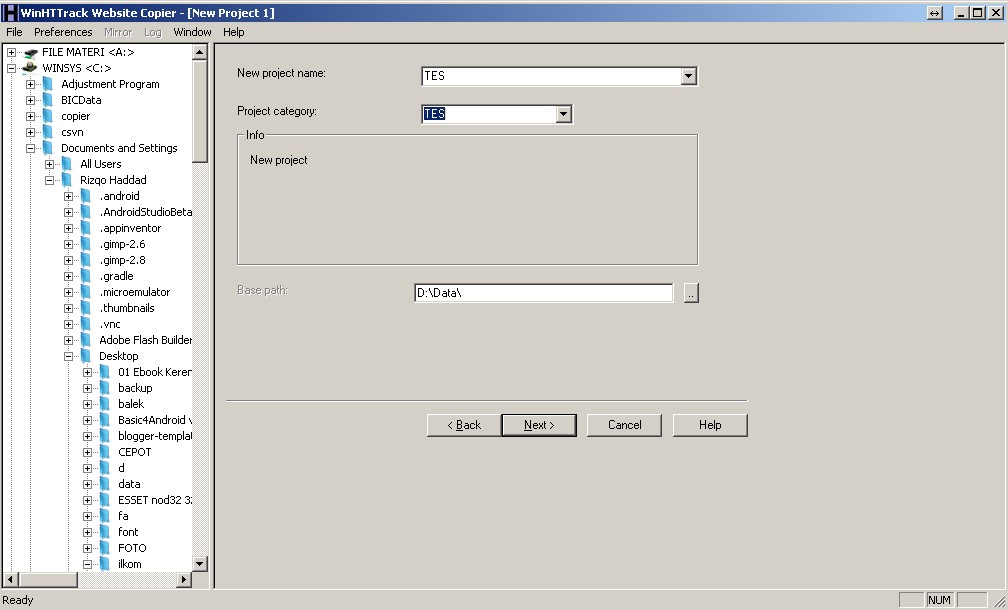Open the New project name dropdown
The width and height of the screenshot is (1008, 610).
click(x=688, y=76)
